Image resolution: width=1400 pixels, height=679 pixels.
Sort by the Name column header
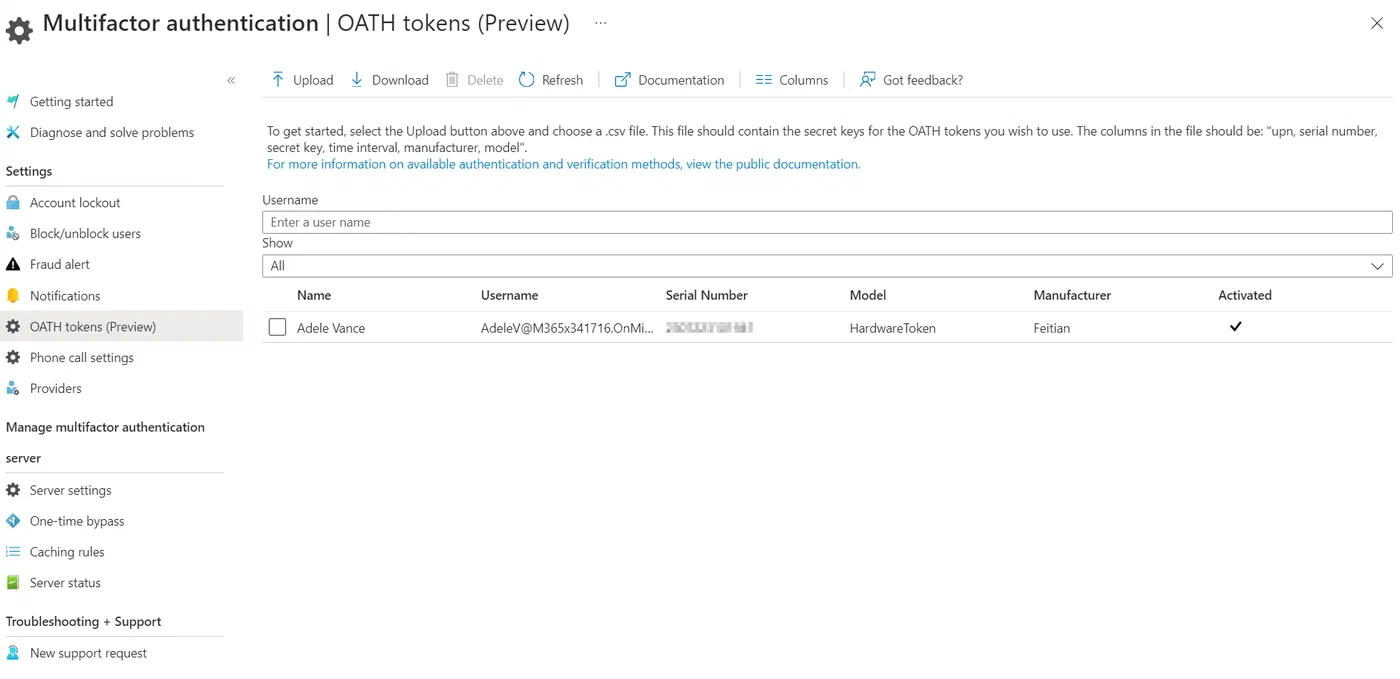pos(314,295)
